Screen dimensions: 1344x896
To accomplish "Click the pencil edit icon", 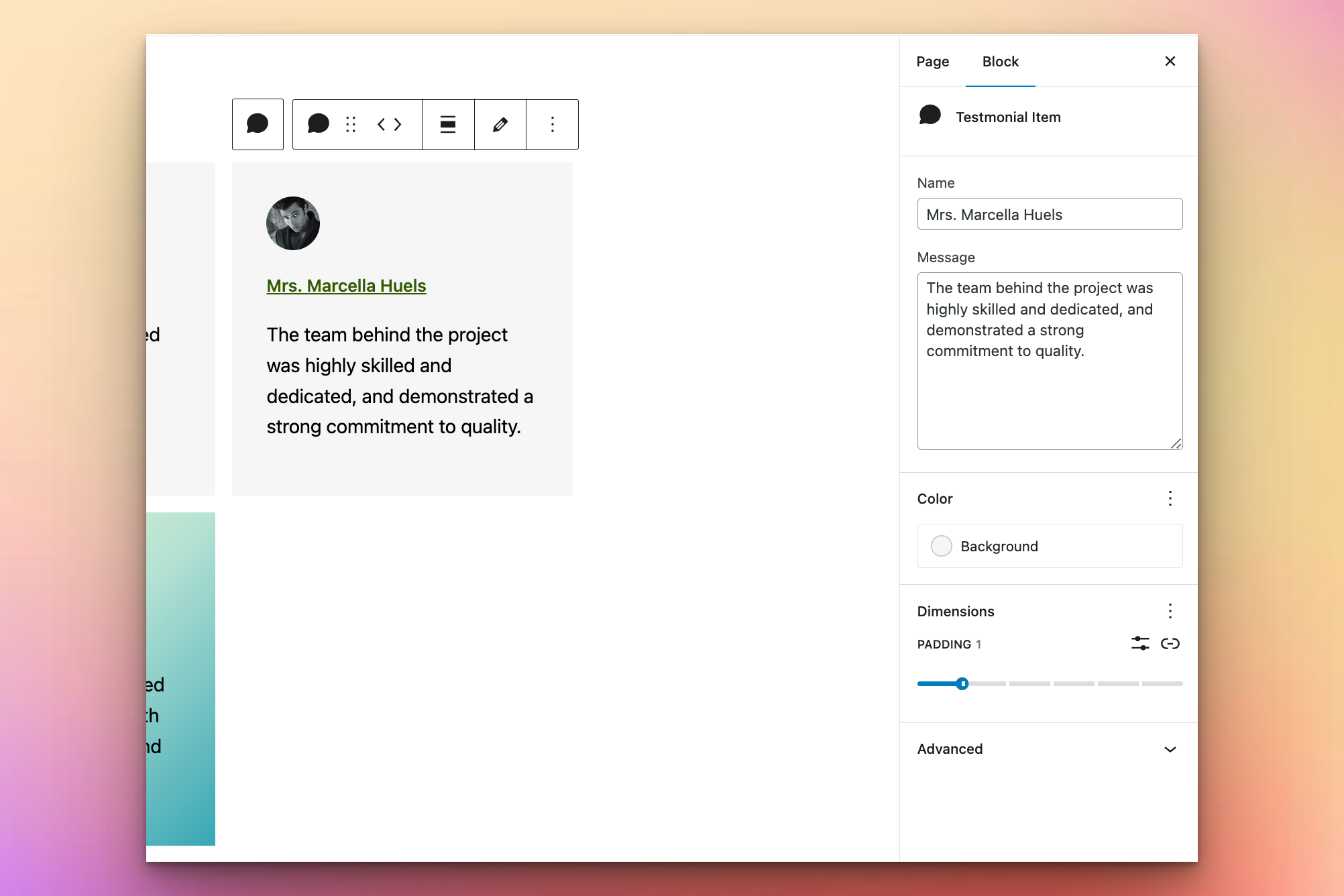I will pyautogui.click(x=500, y=124).
